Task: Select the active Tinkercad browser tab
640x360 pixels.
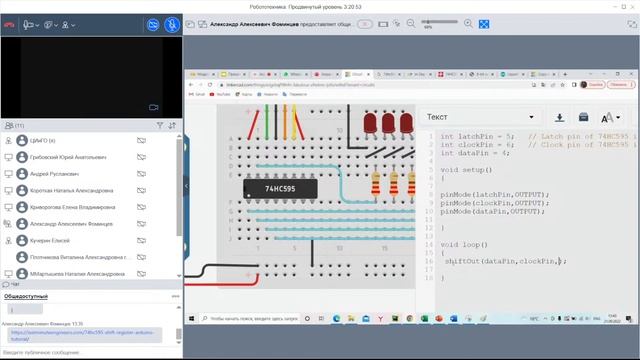Action: click(357, 74)
